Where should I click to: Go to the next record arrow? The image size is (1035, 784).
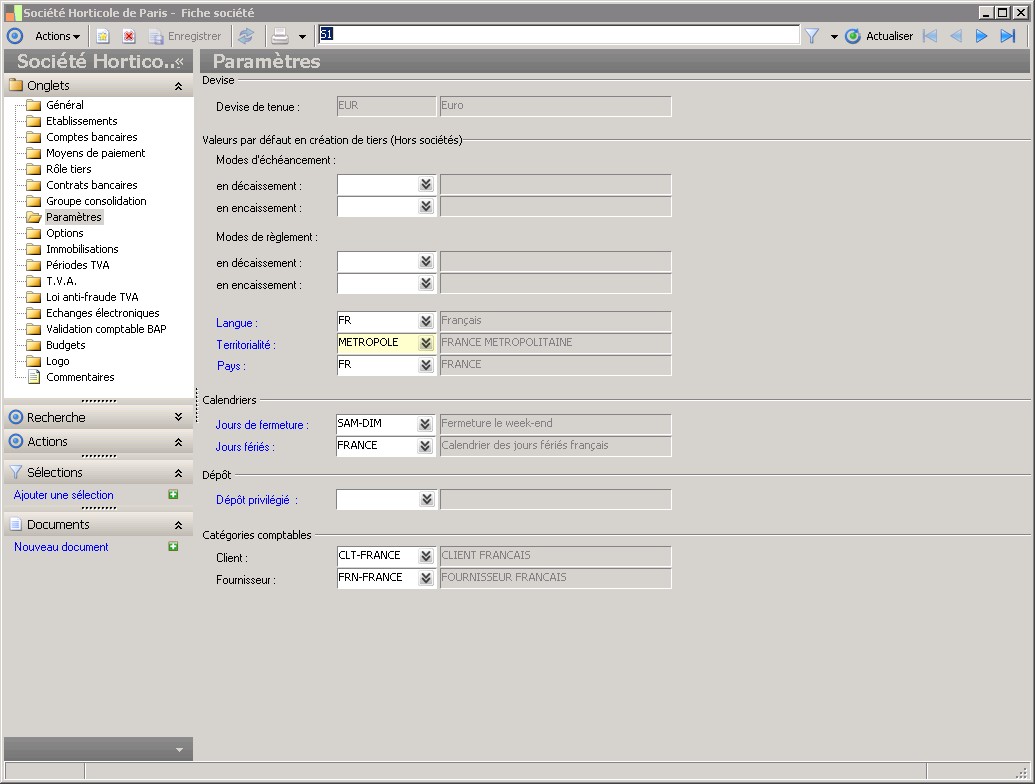click(981, 36)
